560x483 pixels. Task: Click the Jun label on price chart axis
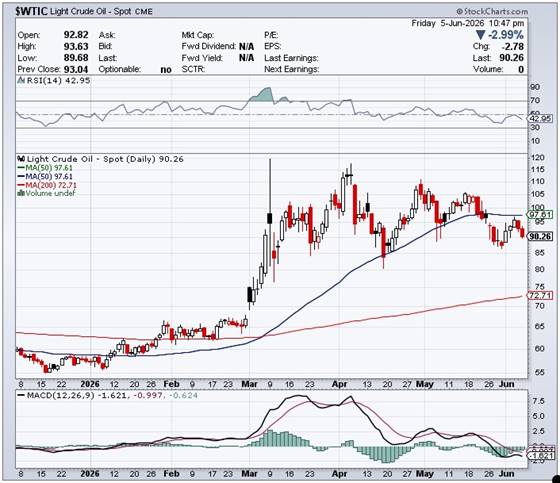tap(506, 384)
